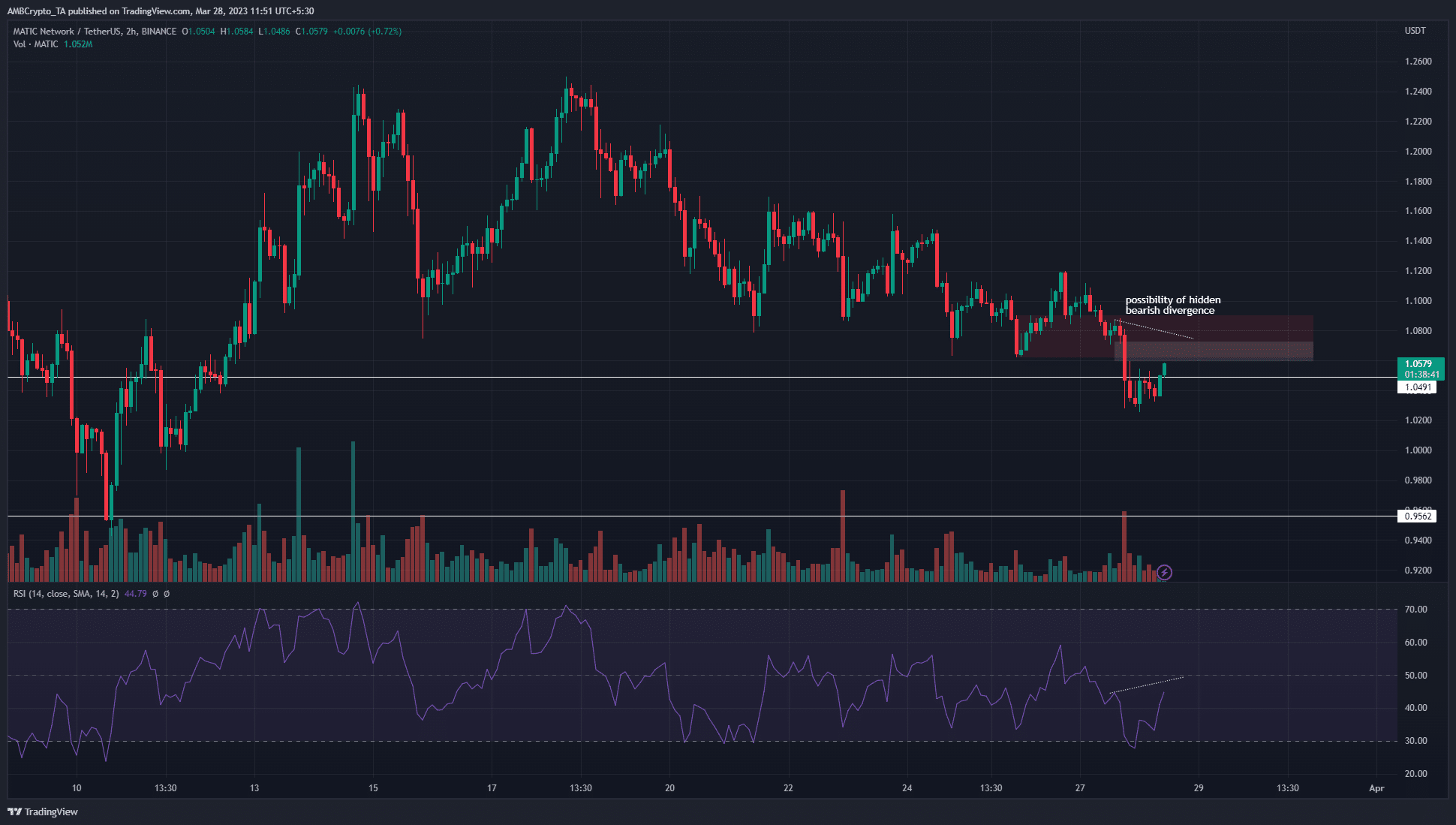Select the green 1.0579 current price tag
This screenshot has height=825, width=1456.
pos(1418,364)
